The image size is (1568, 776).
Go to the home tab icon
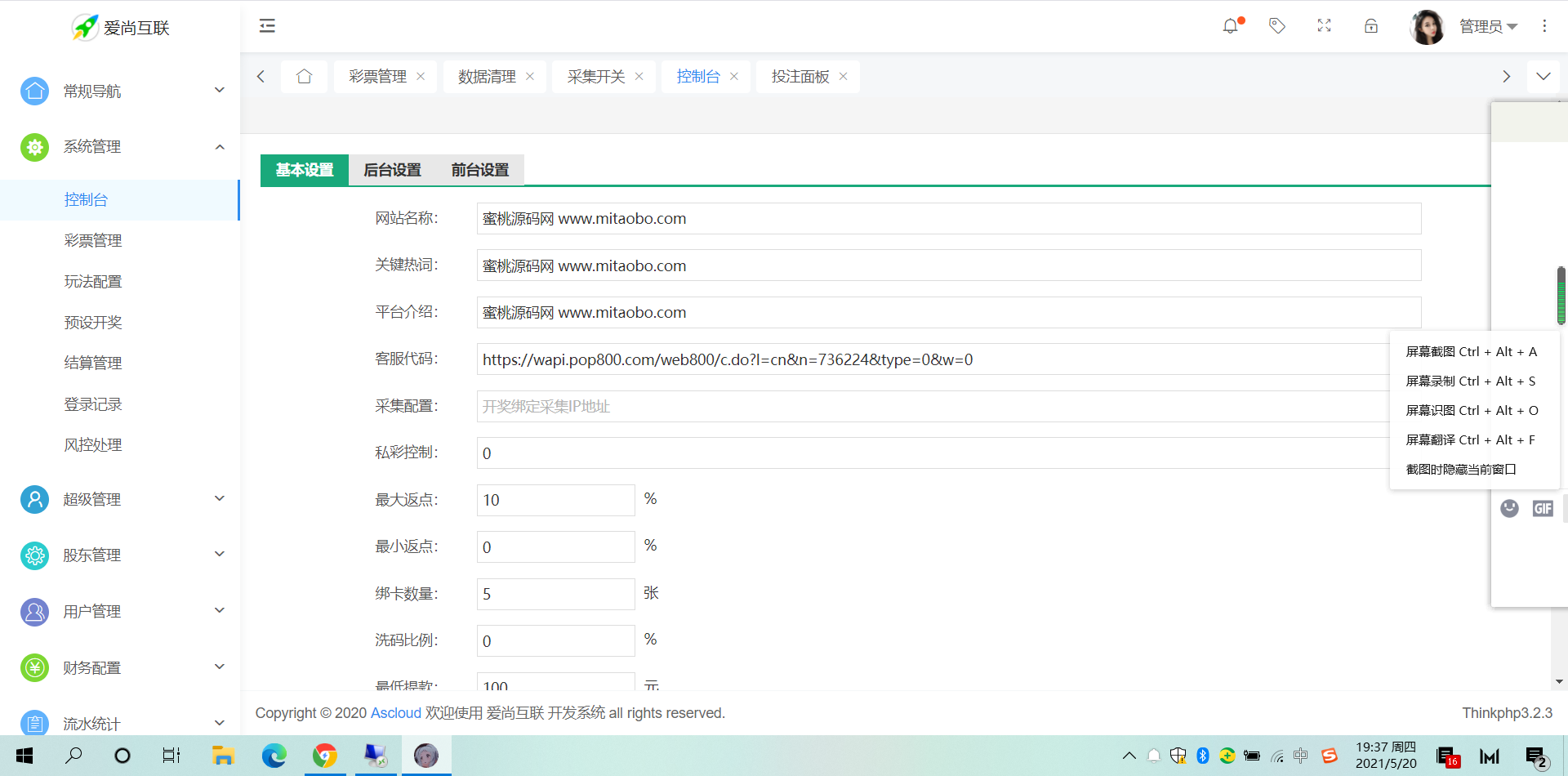(x=304, y=77)
